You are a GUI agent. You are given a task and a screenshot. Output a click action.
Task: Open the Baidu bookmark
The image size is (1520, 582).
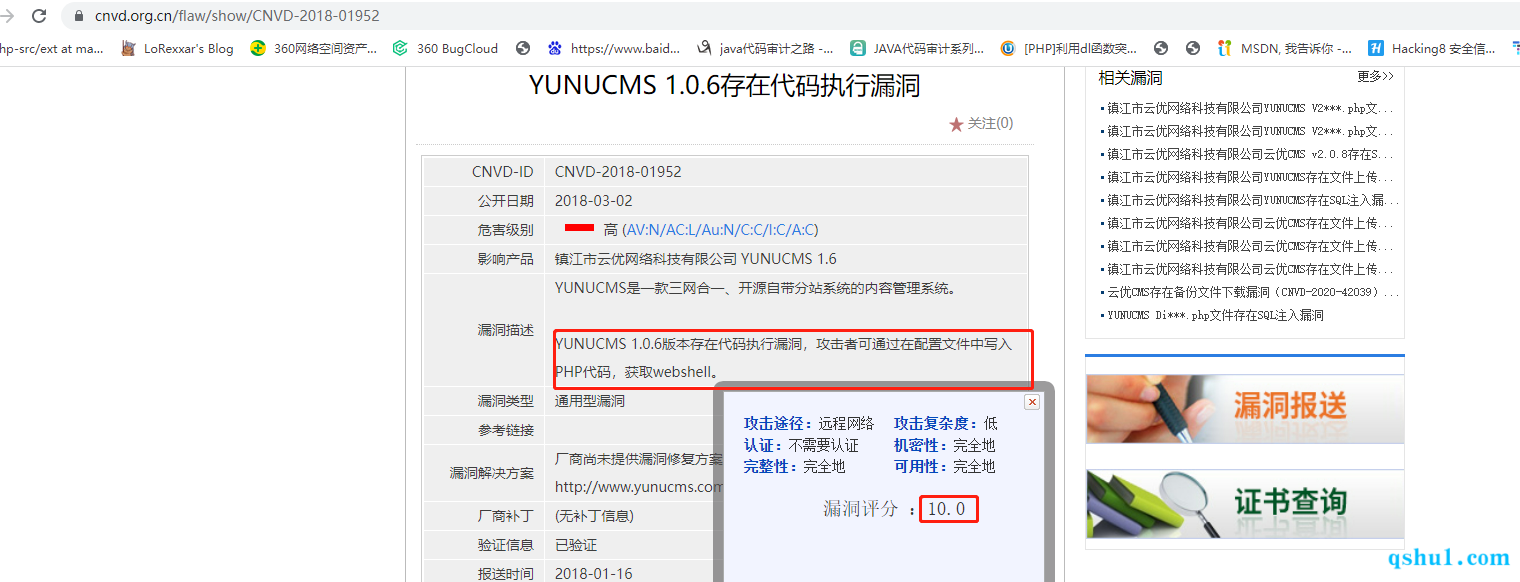(614, 48)
